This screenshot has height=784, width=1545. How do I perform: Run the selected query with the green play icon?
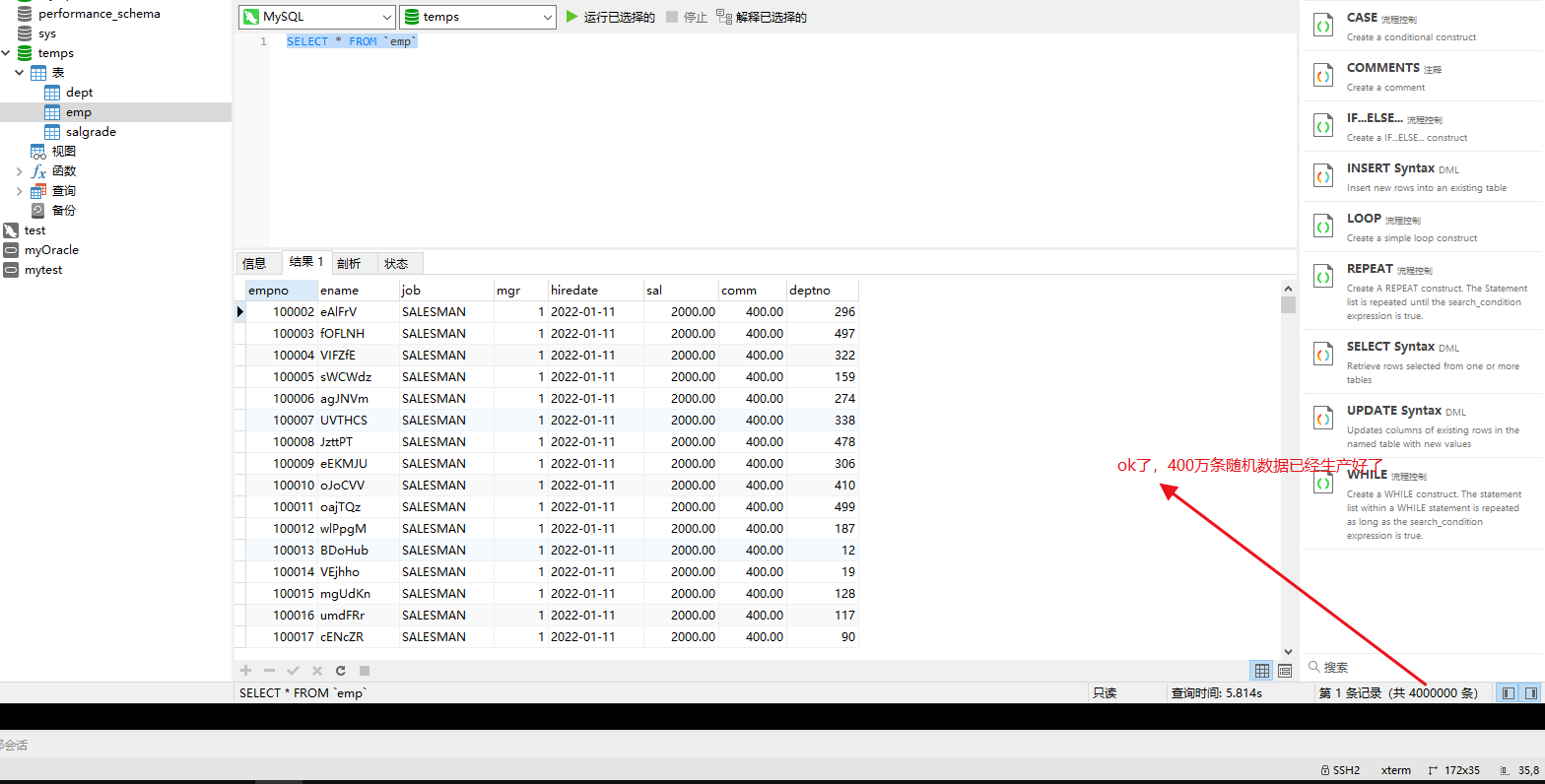(572, 17)
